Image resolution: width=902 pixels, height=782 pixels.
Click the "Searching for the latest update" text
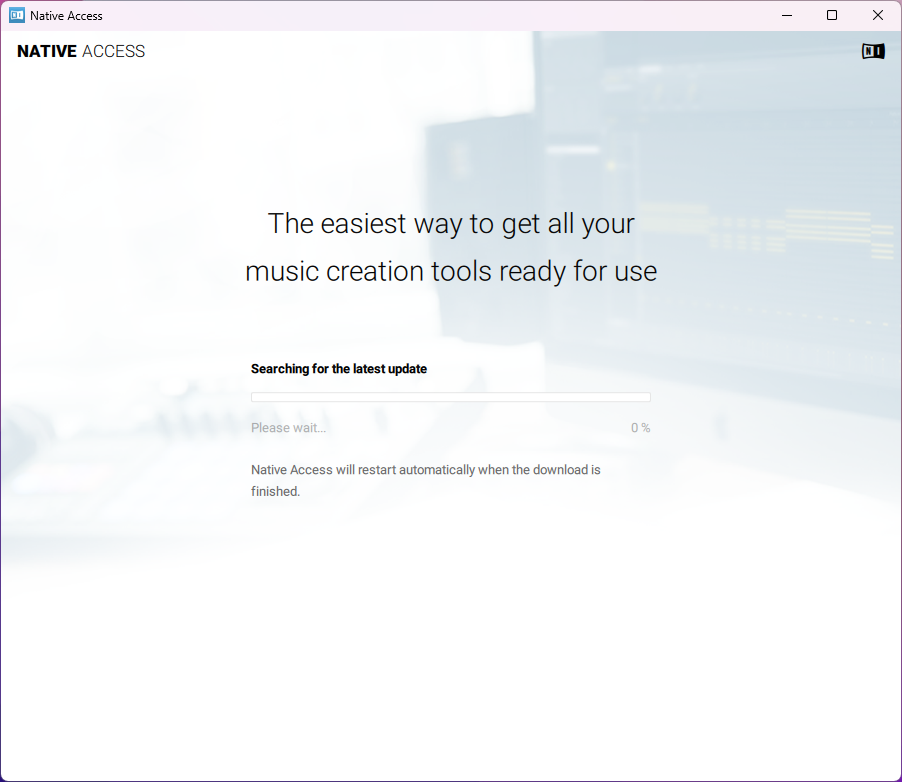point(339,369)
